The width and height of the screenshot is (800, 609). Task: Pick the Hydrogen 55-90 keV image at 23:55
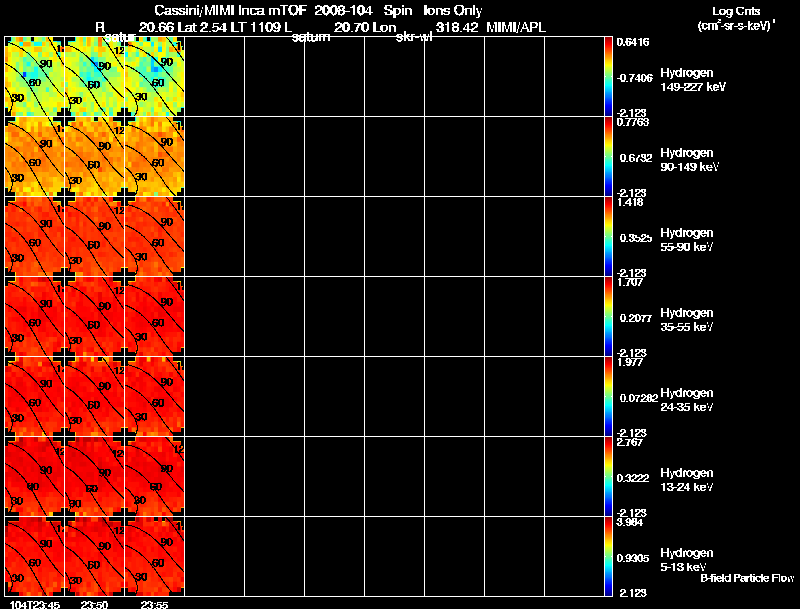(155, 237)
